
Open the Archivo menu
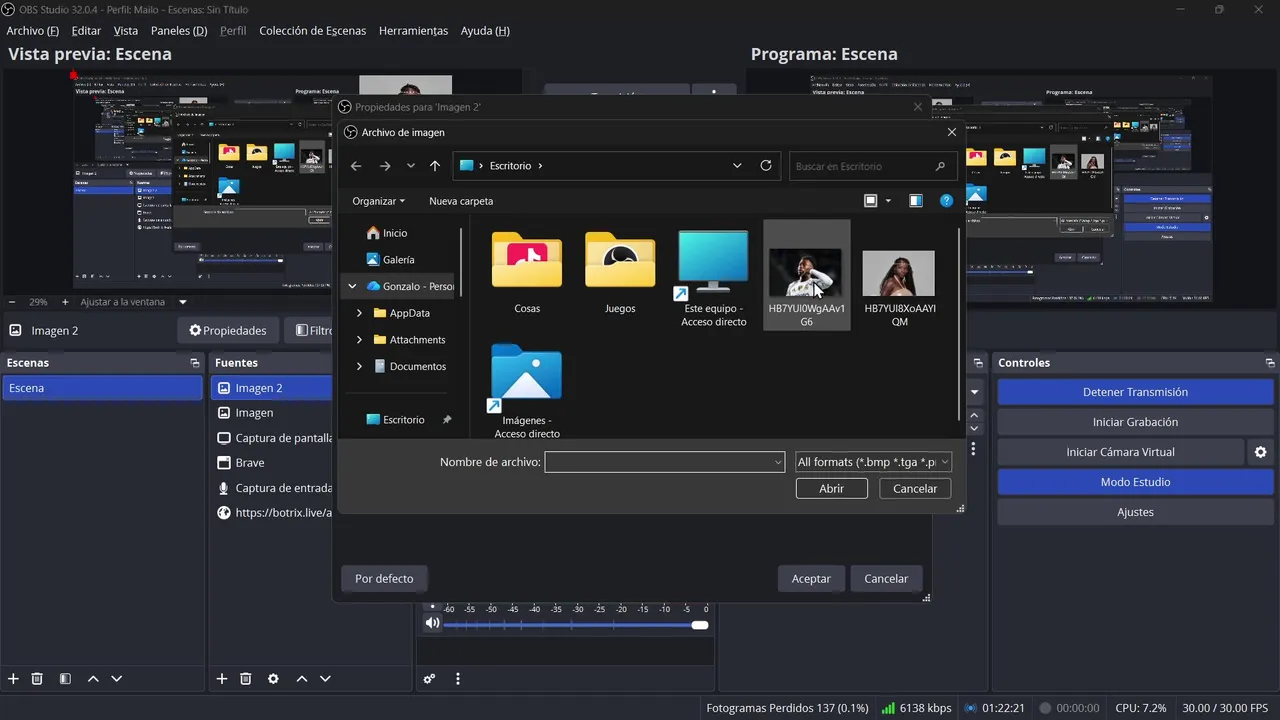coord(32,31)
